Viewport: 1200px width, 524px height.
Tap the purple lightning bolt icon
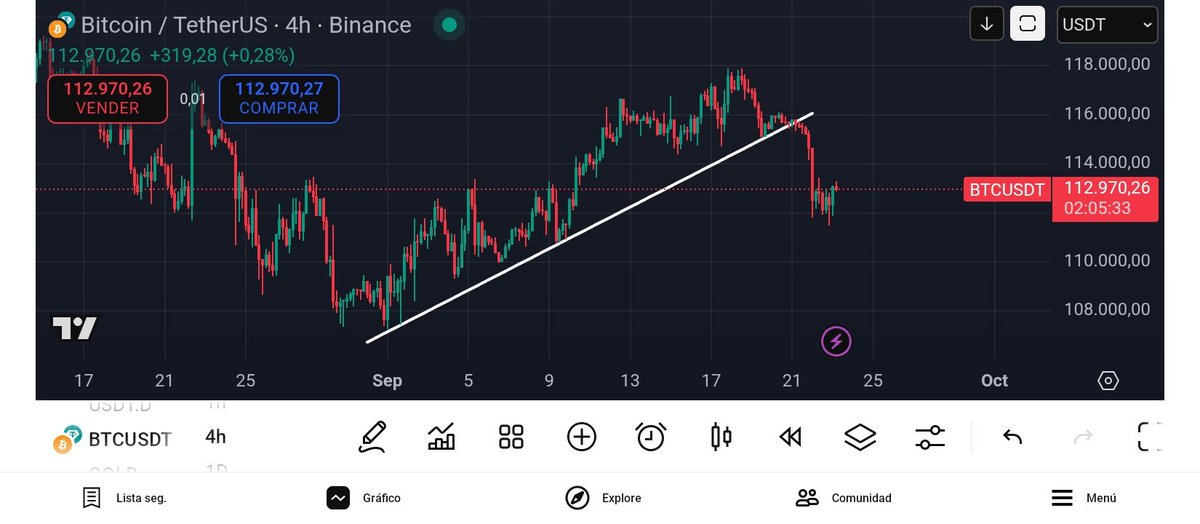coord(837,342)
